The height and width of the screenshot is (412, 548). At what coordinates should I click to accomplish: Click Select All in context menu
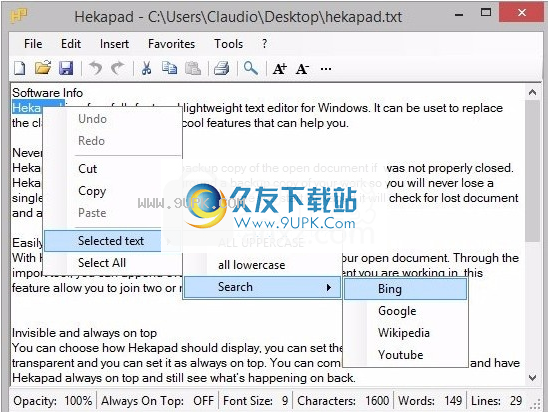coord(102,263)
